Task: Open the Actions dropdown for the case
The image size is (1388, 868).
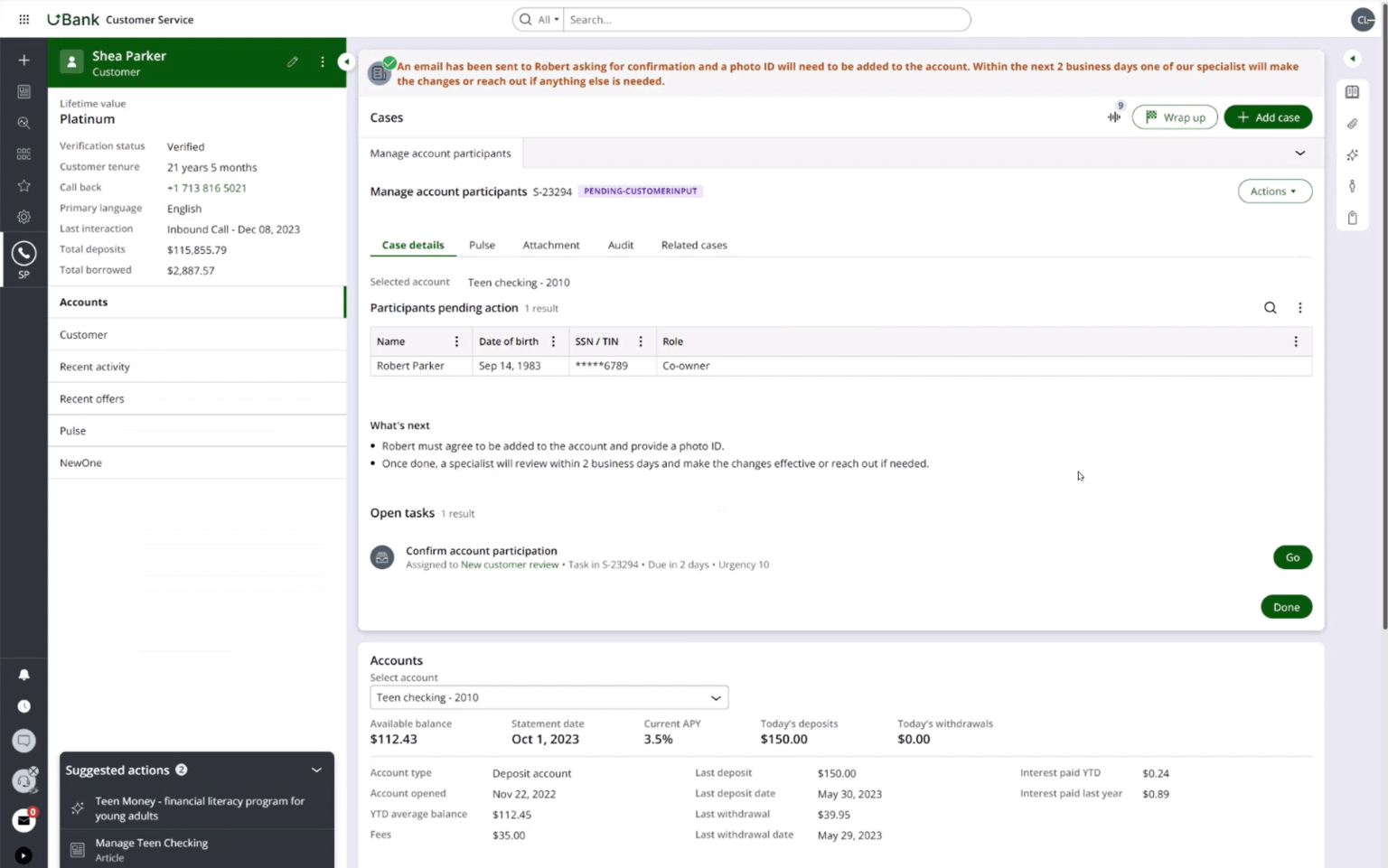Action: tap(1274, 191)
